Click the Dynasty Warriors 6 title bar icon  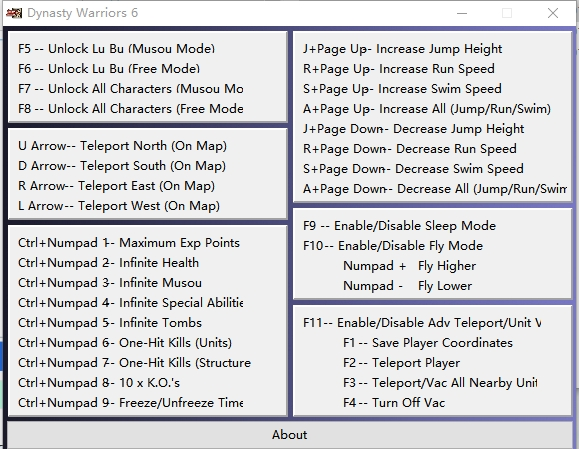(14, 13)
